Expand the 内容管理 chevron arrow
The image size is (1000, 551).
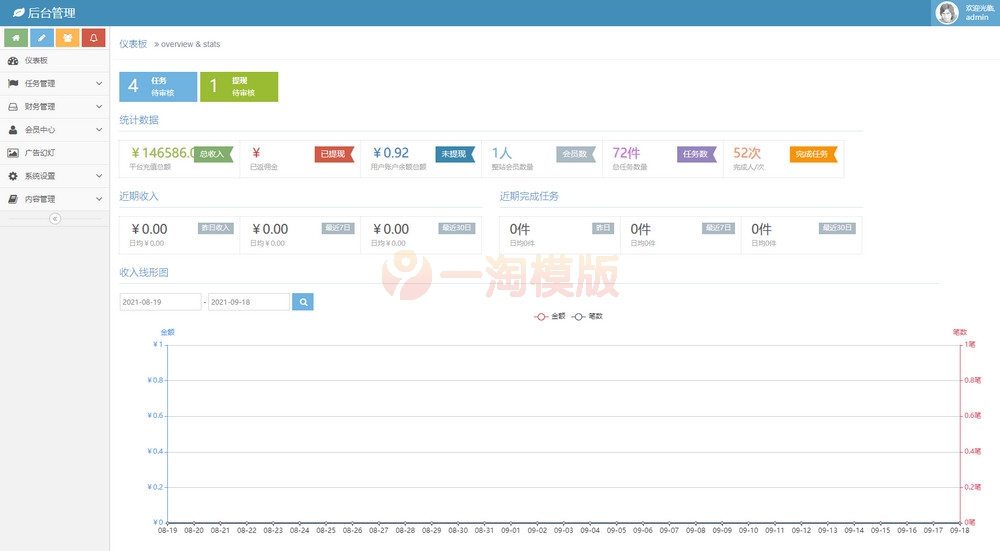[99, 199]
